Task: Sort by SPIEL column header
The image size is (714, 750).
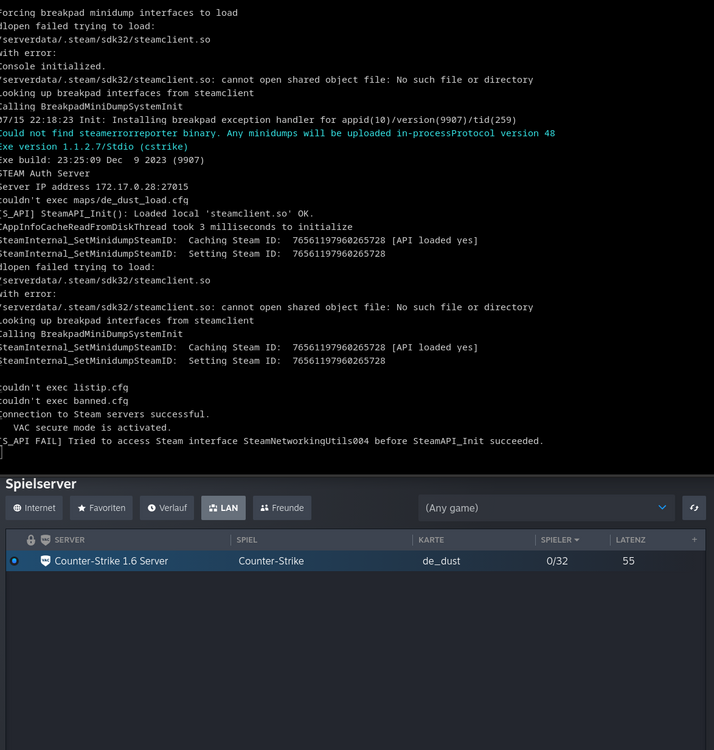Action: [247, 540]
